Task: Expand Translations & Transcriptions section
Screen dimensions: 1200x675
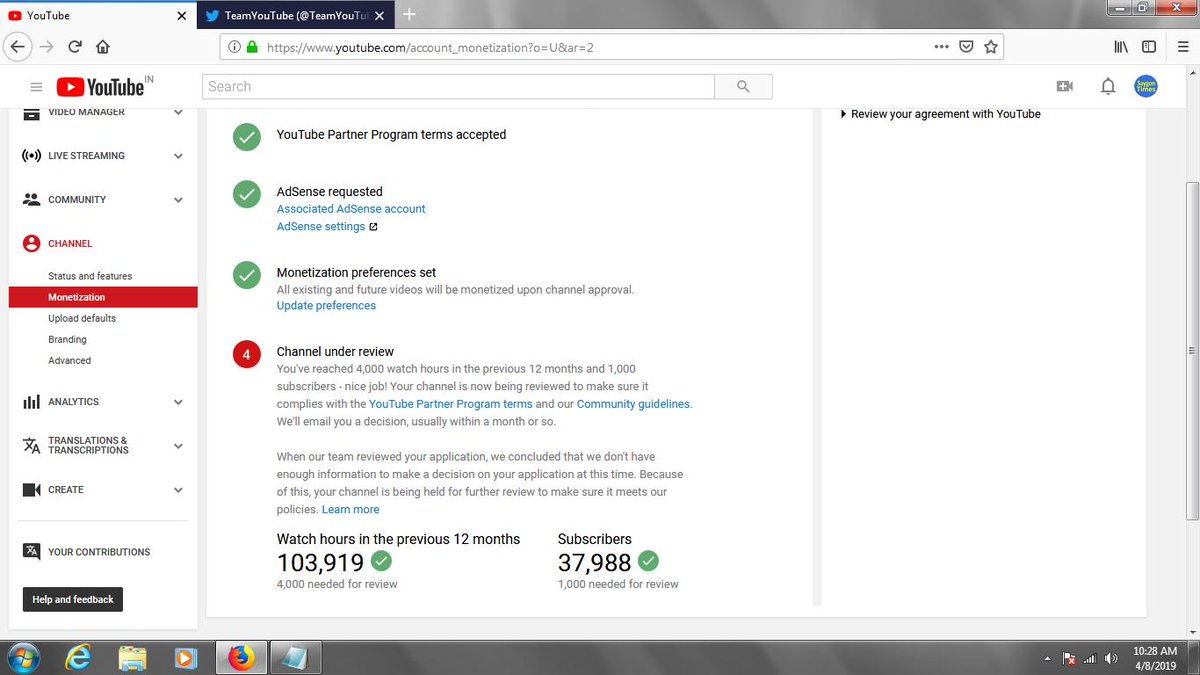Action: [178, 446]
